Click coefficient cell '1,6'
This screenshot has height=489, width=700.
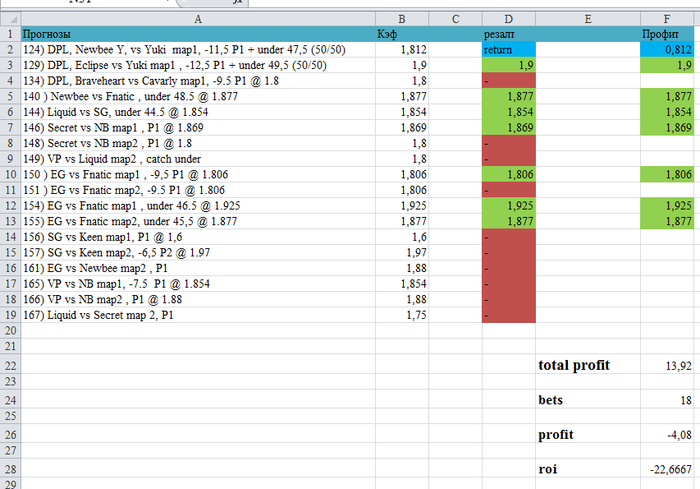402,237
